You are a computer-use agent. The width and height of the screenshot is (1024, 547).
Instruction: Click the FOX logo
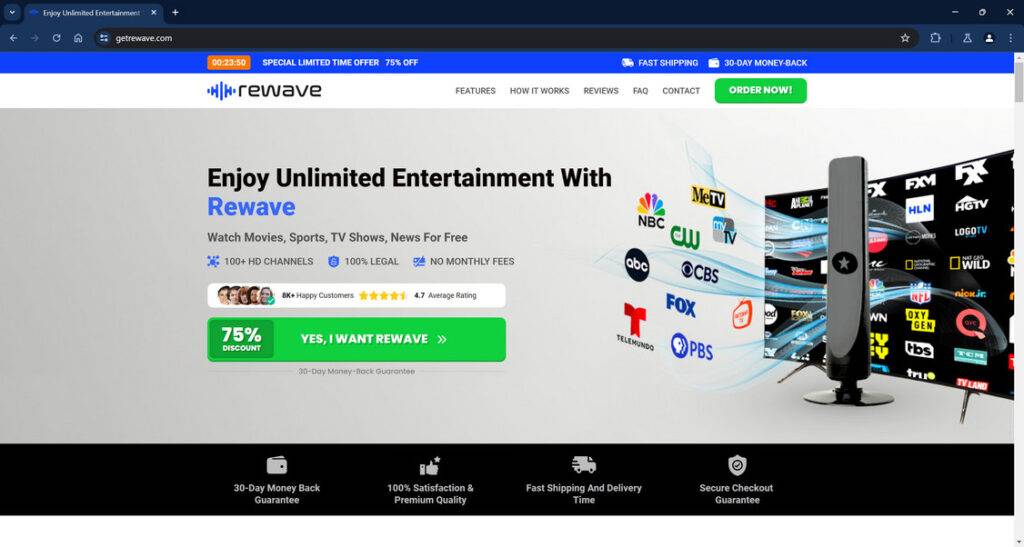[x=680, y=305]
